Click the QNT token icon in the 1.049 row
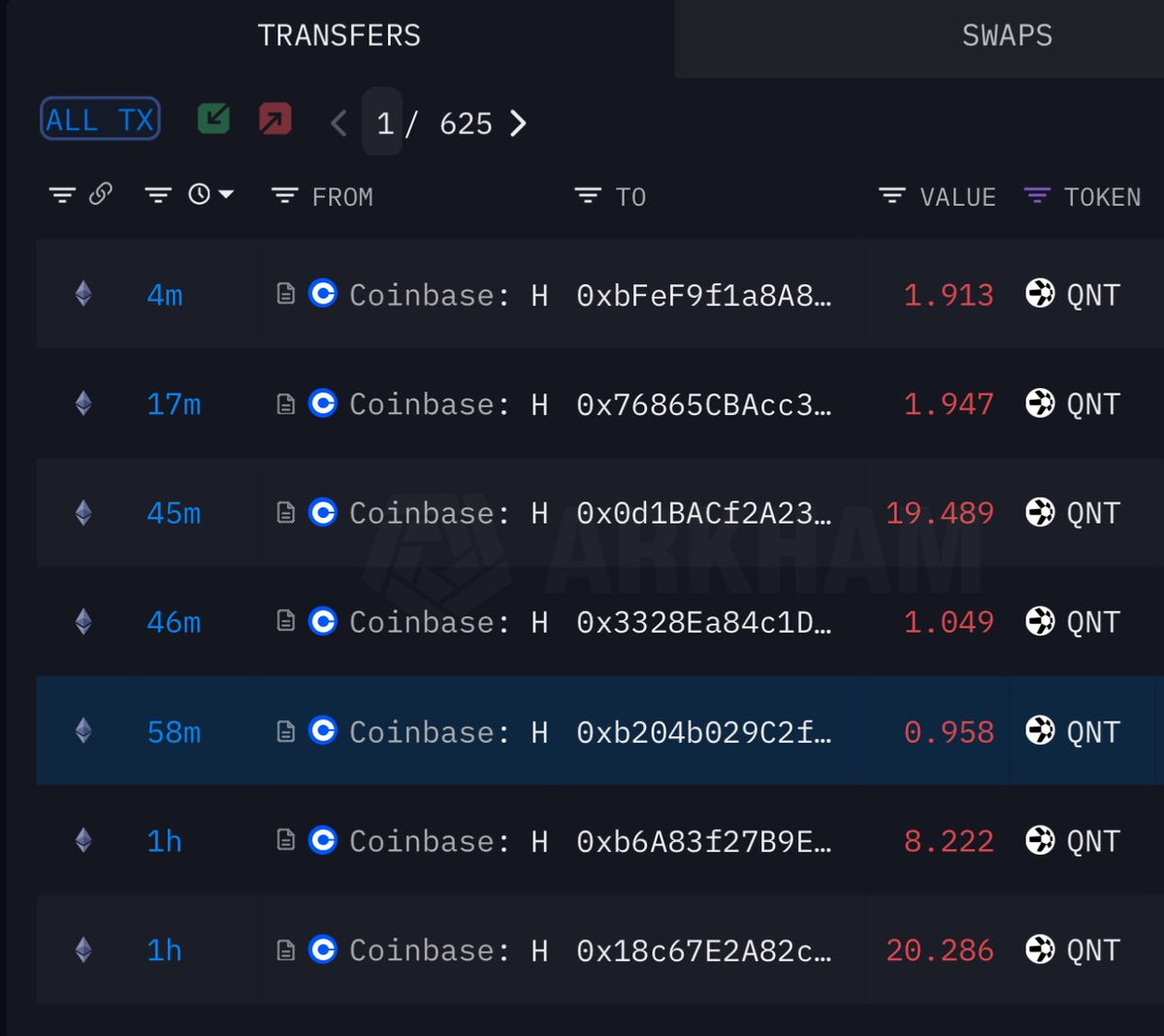1164x1036 pixels. tap(1040, 621)
